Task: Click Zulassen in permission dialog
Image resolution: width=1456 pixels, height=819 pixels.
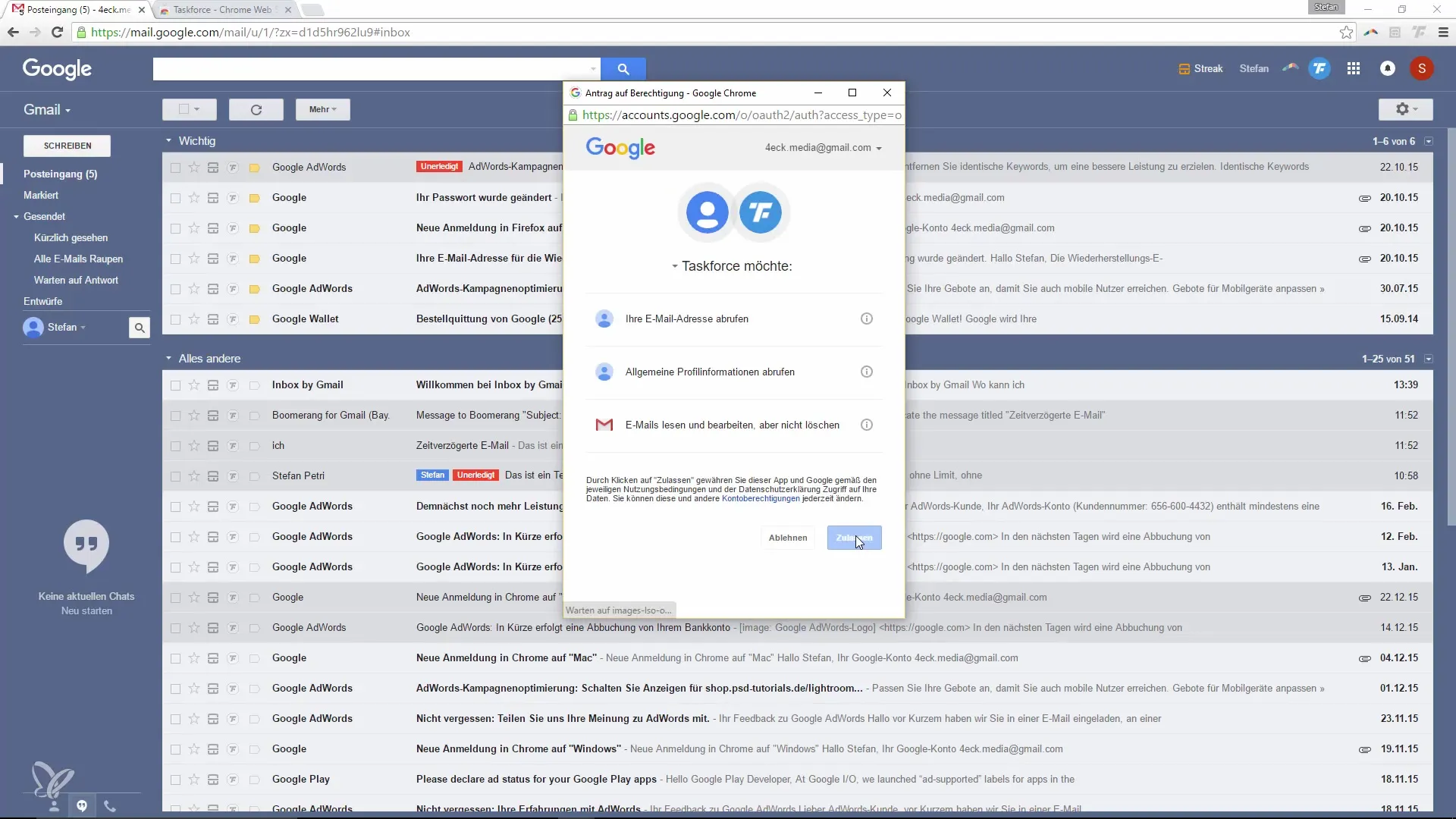Action: pos(854,538)
